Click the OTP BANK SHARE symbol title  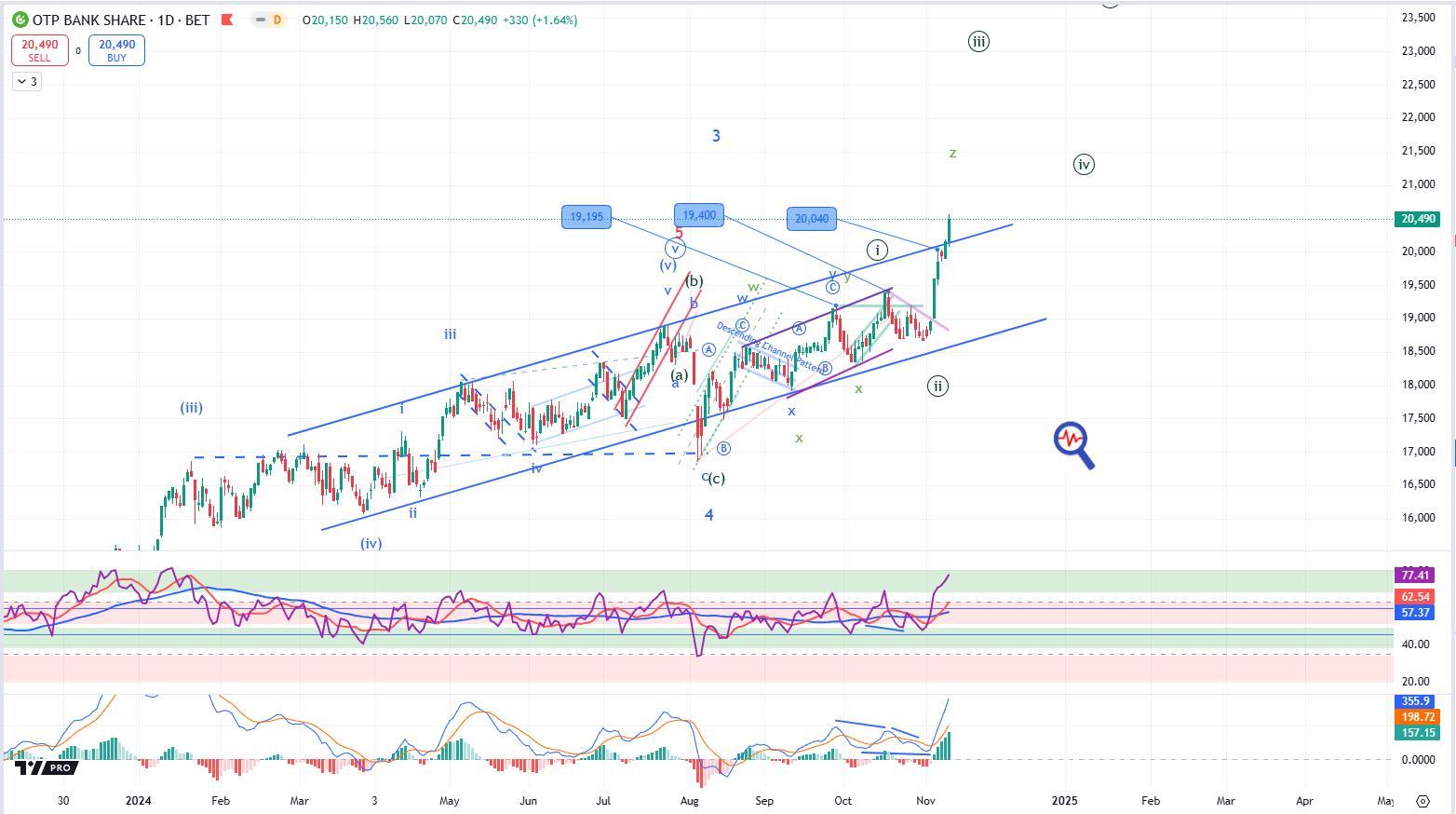pos(88,20)
